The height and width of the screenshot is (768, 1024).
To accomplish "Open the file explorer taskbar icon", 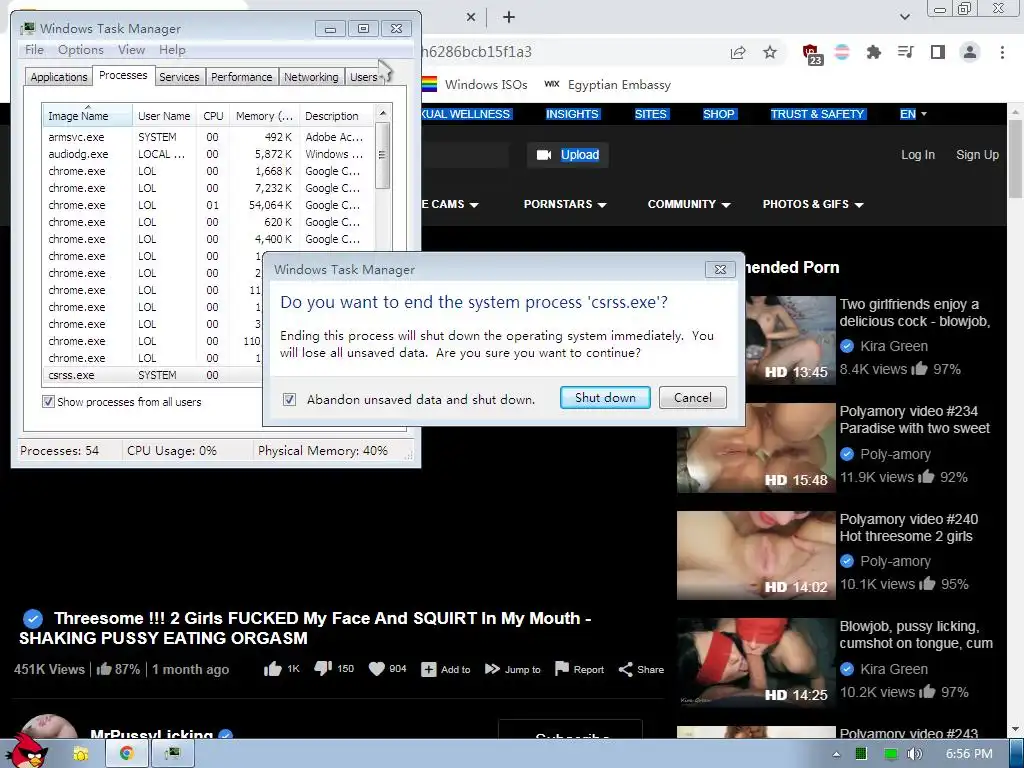I will point(80,754).
